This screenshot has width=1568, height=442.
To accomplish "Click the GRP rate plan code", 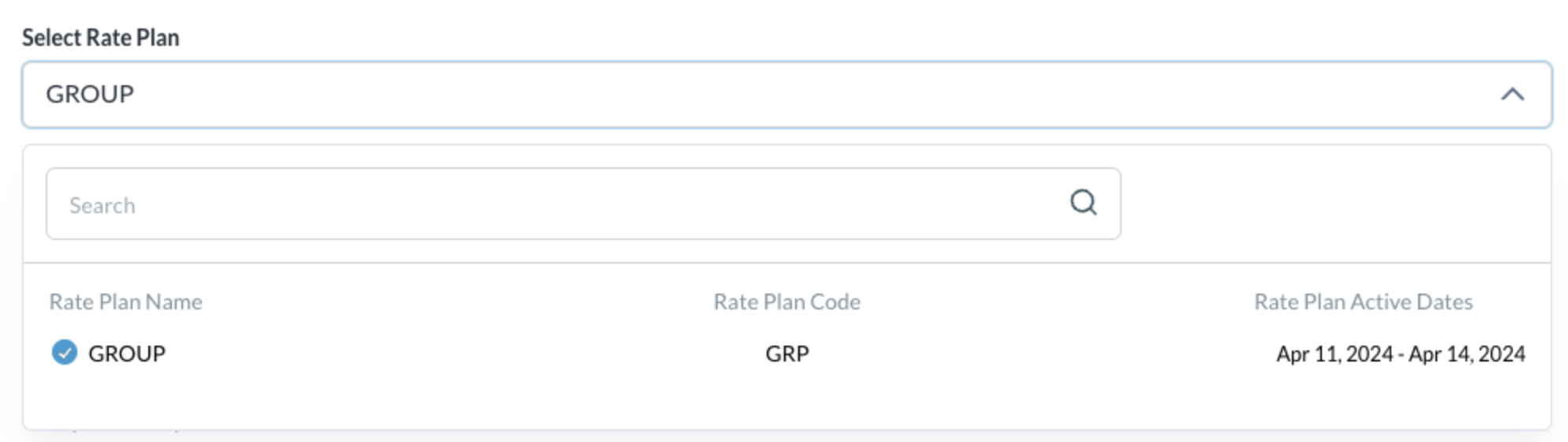I will 786,354.
